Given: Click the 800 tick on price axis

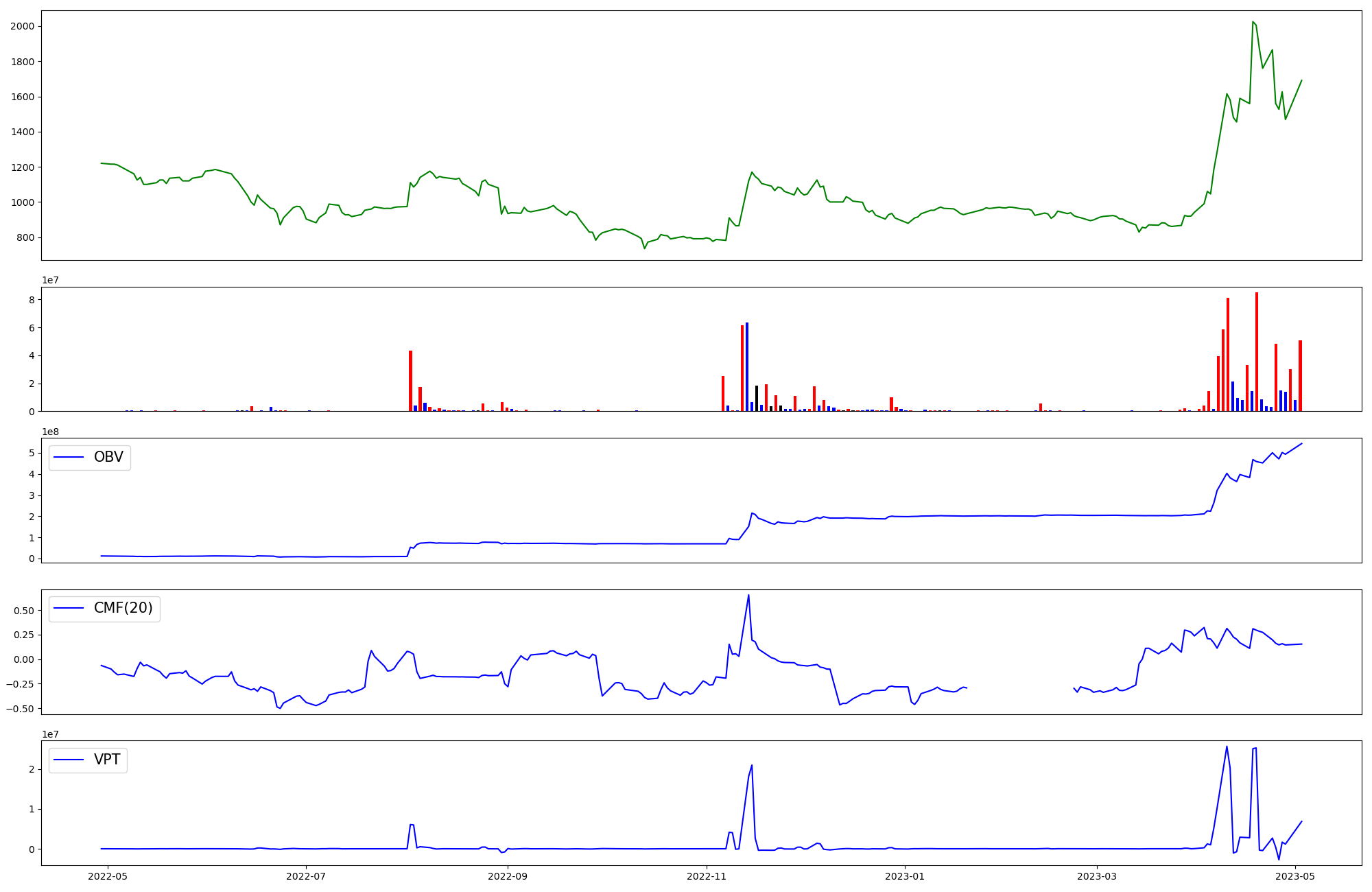Looking at the screenshot, I should tap(25, 237).
